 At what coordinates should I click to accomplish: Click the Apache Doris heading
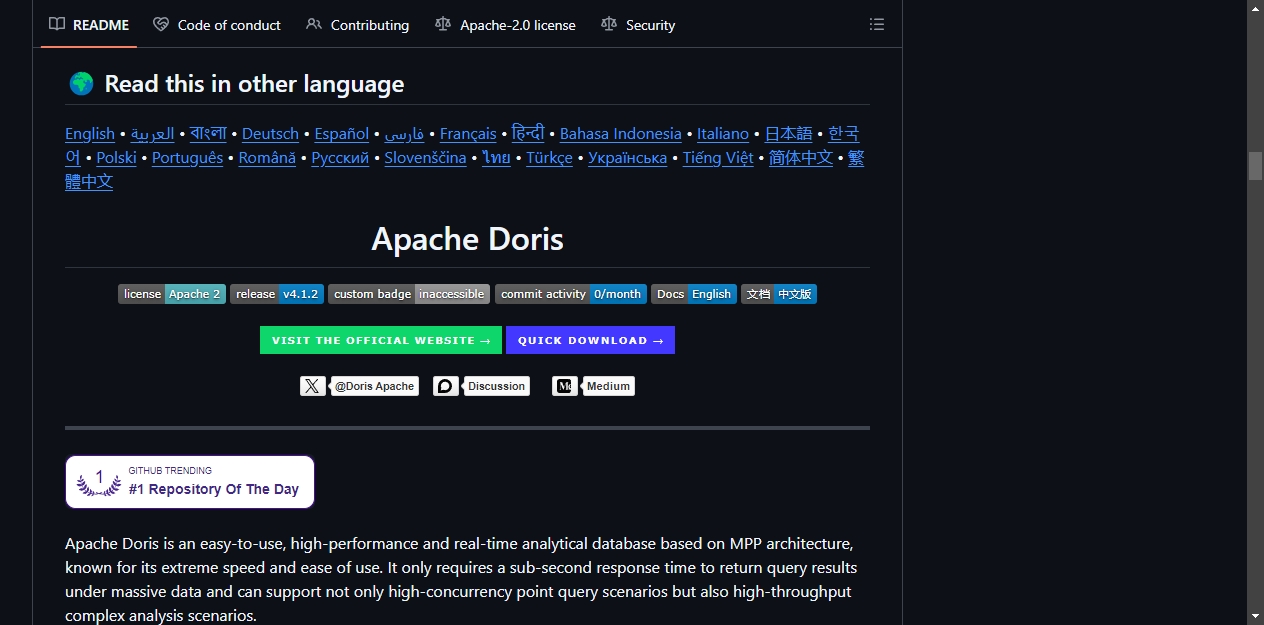467,239
